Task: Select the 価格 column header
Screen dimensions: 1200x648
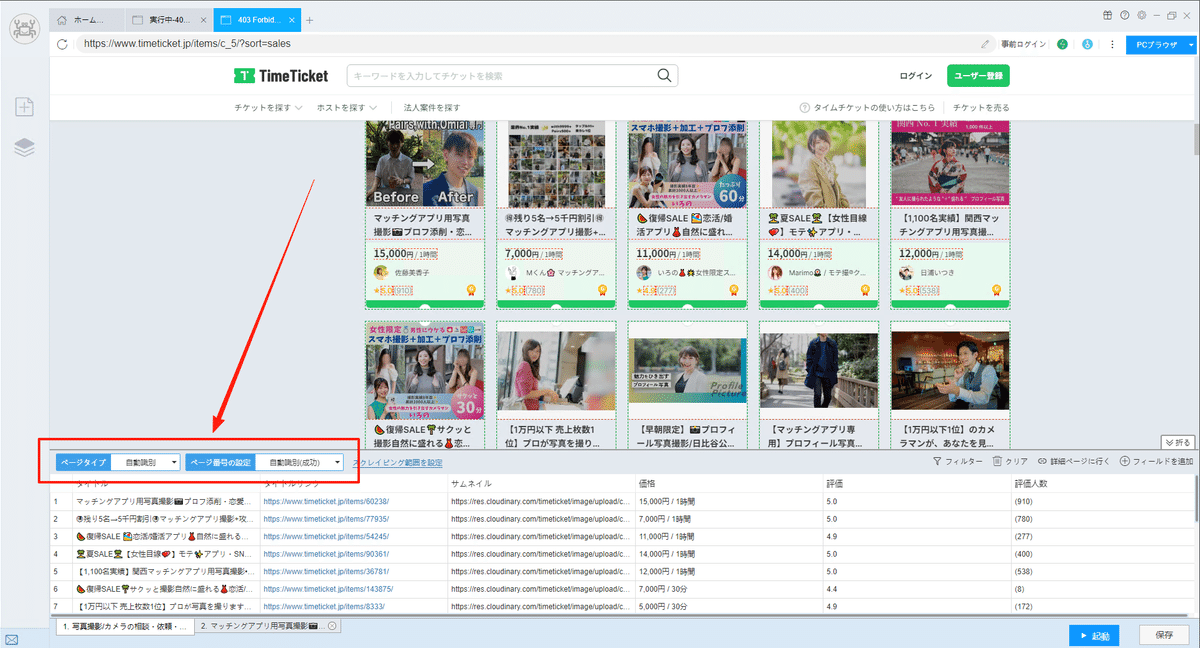Action: (647, 483)
